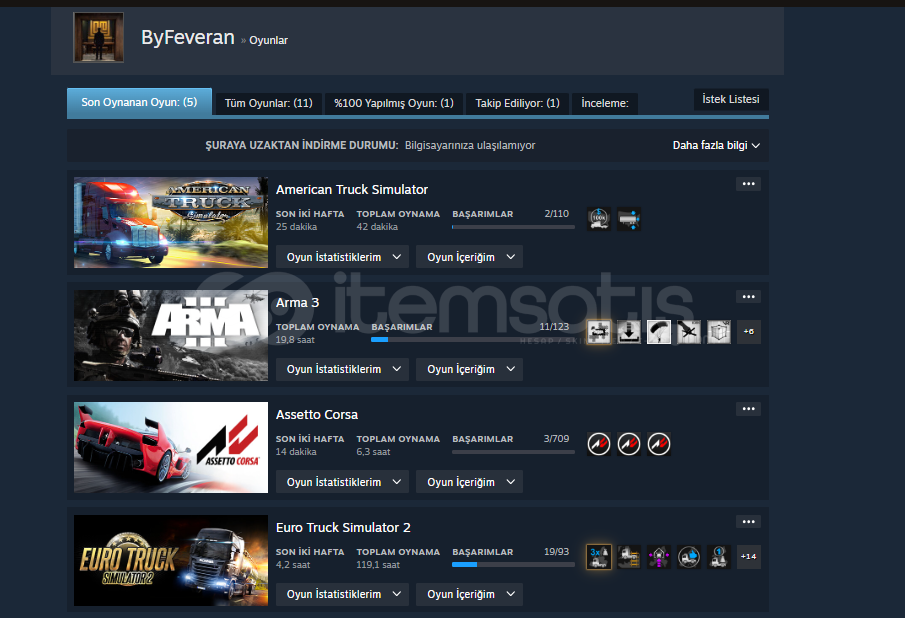Image resolution: width=905 pixels, height=618 pixels.
Task: Click the Oyunlar breadcrumb link
Action: tap(268, 40)
